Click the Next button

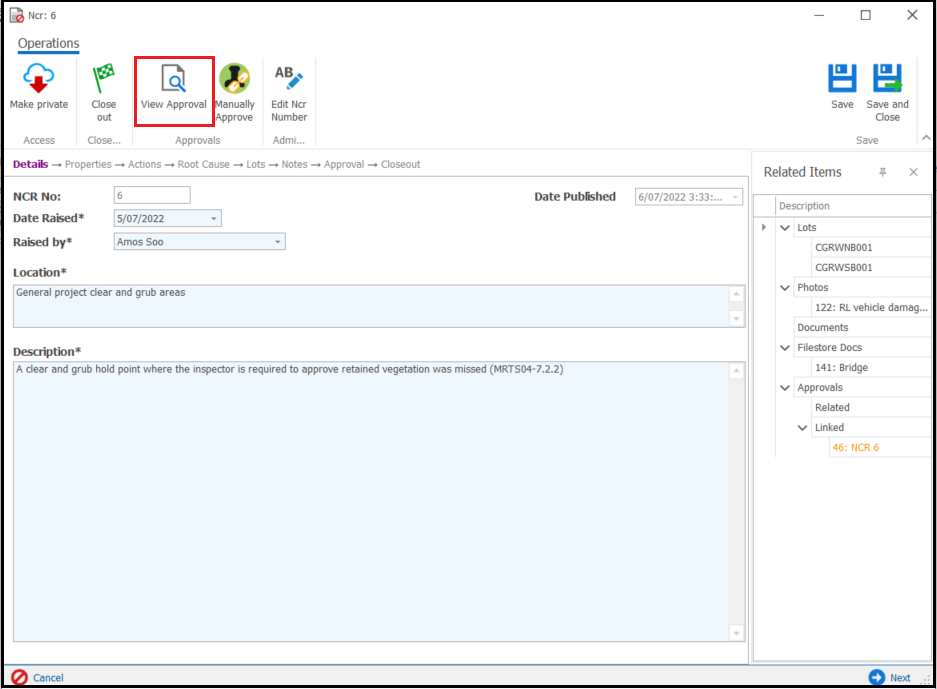(890, 677)
